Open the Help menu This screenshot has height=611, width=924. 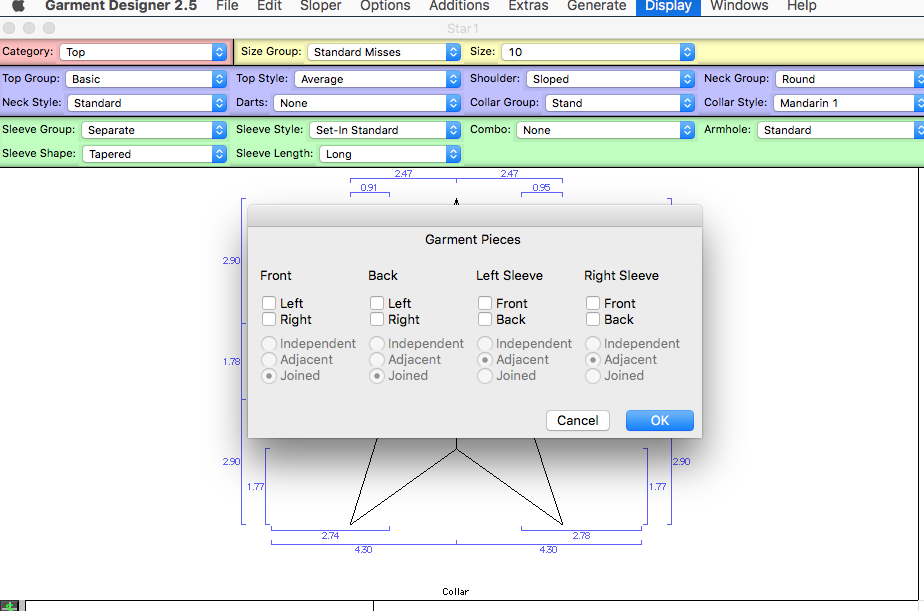point(801,6)
